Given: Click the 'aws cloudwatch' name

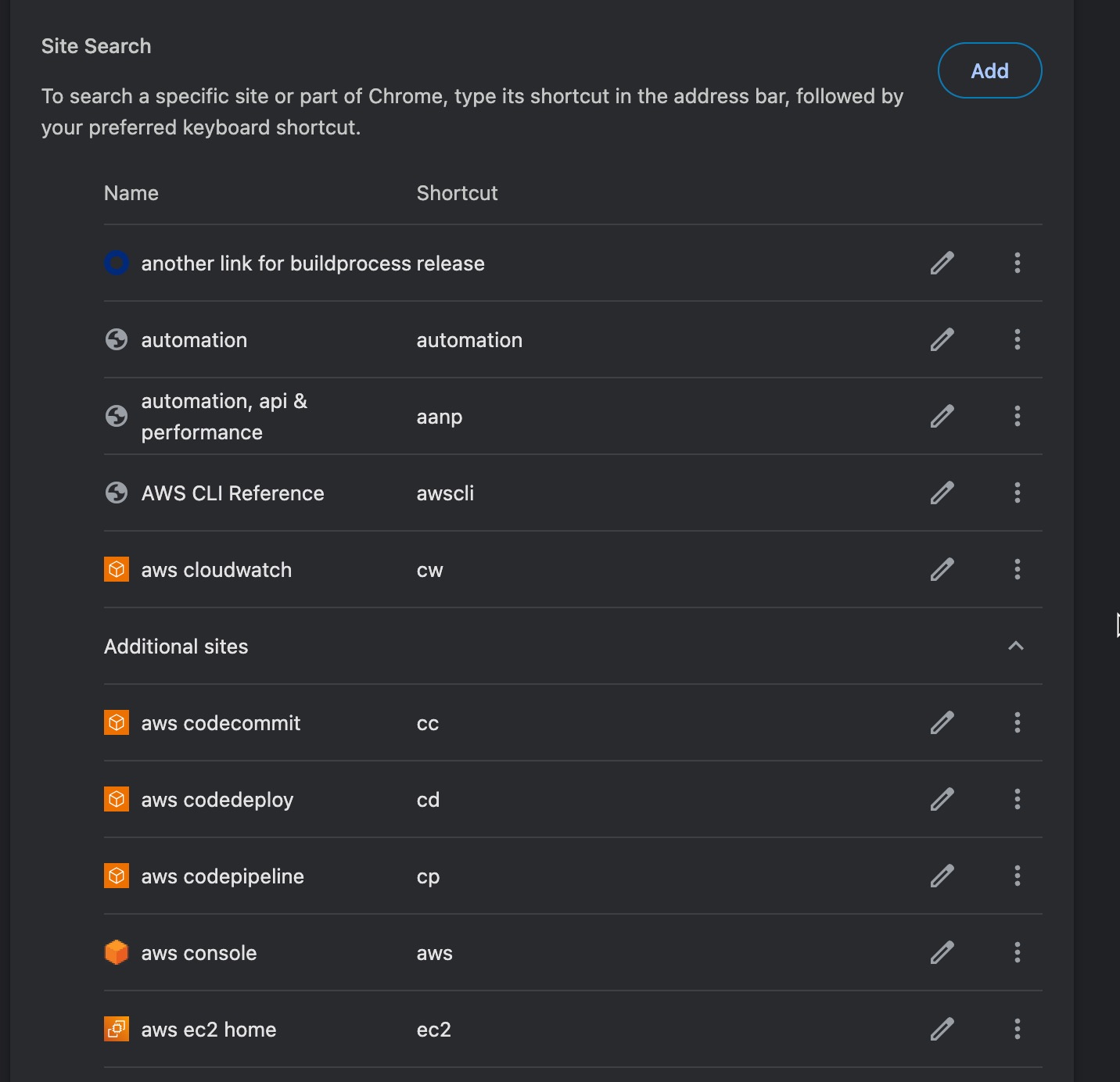Looking at the screenshot, I should click(216, 570).
